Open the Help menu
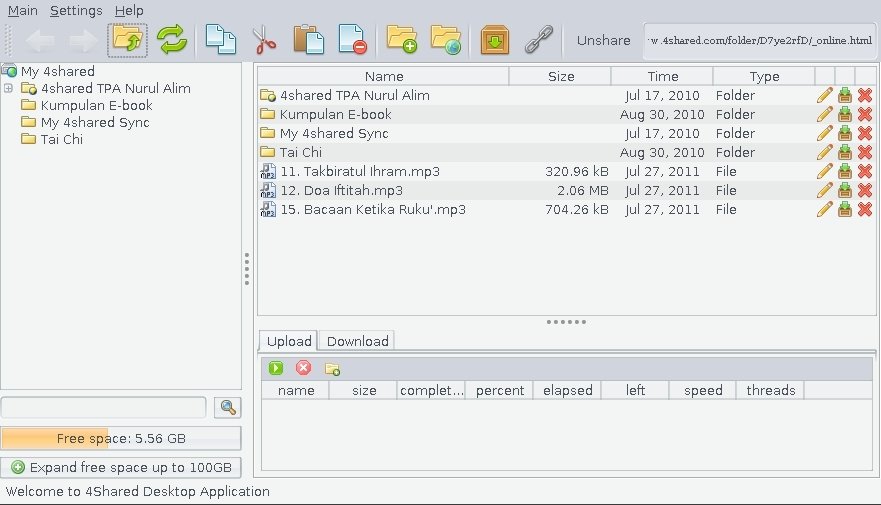This screenshot has height=505, width=881. [x=129, y=11]
